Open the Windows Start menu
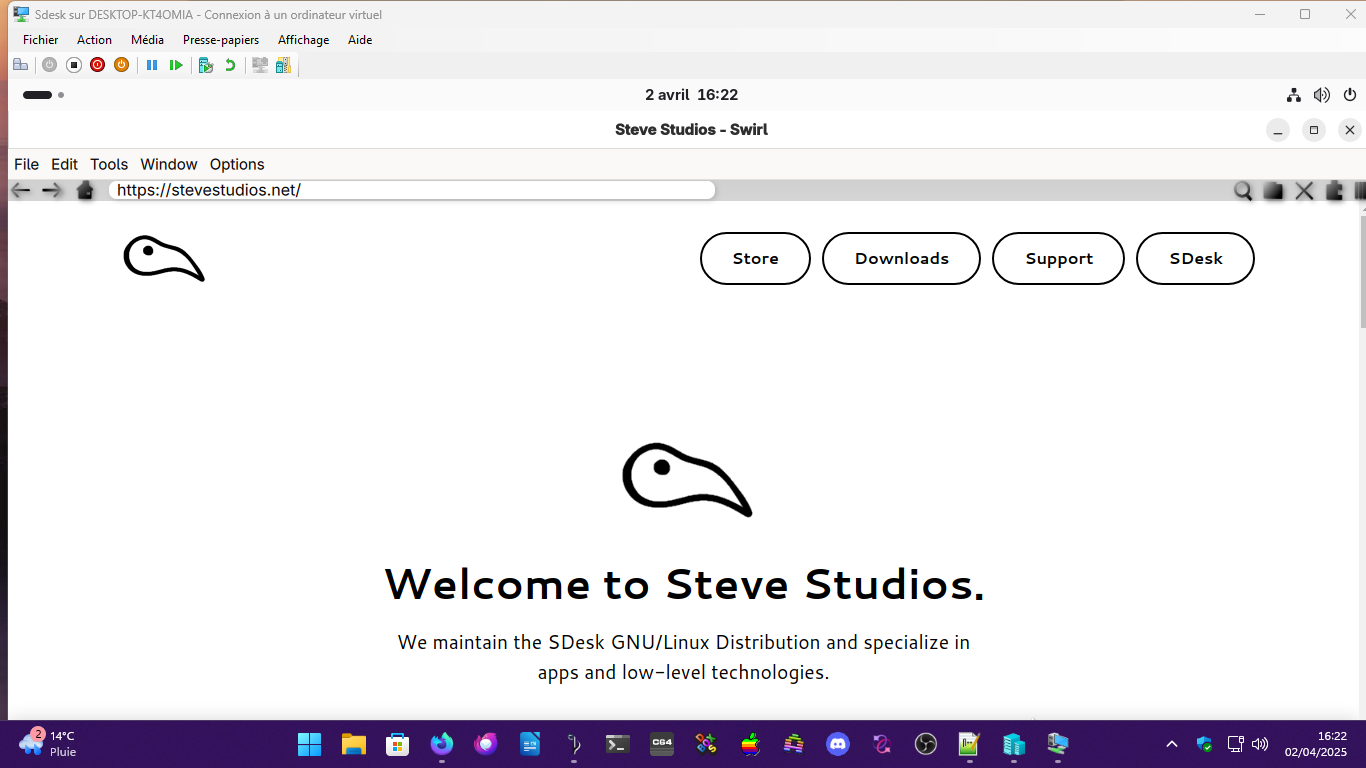1366x768 pixels. (310, 744)
